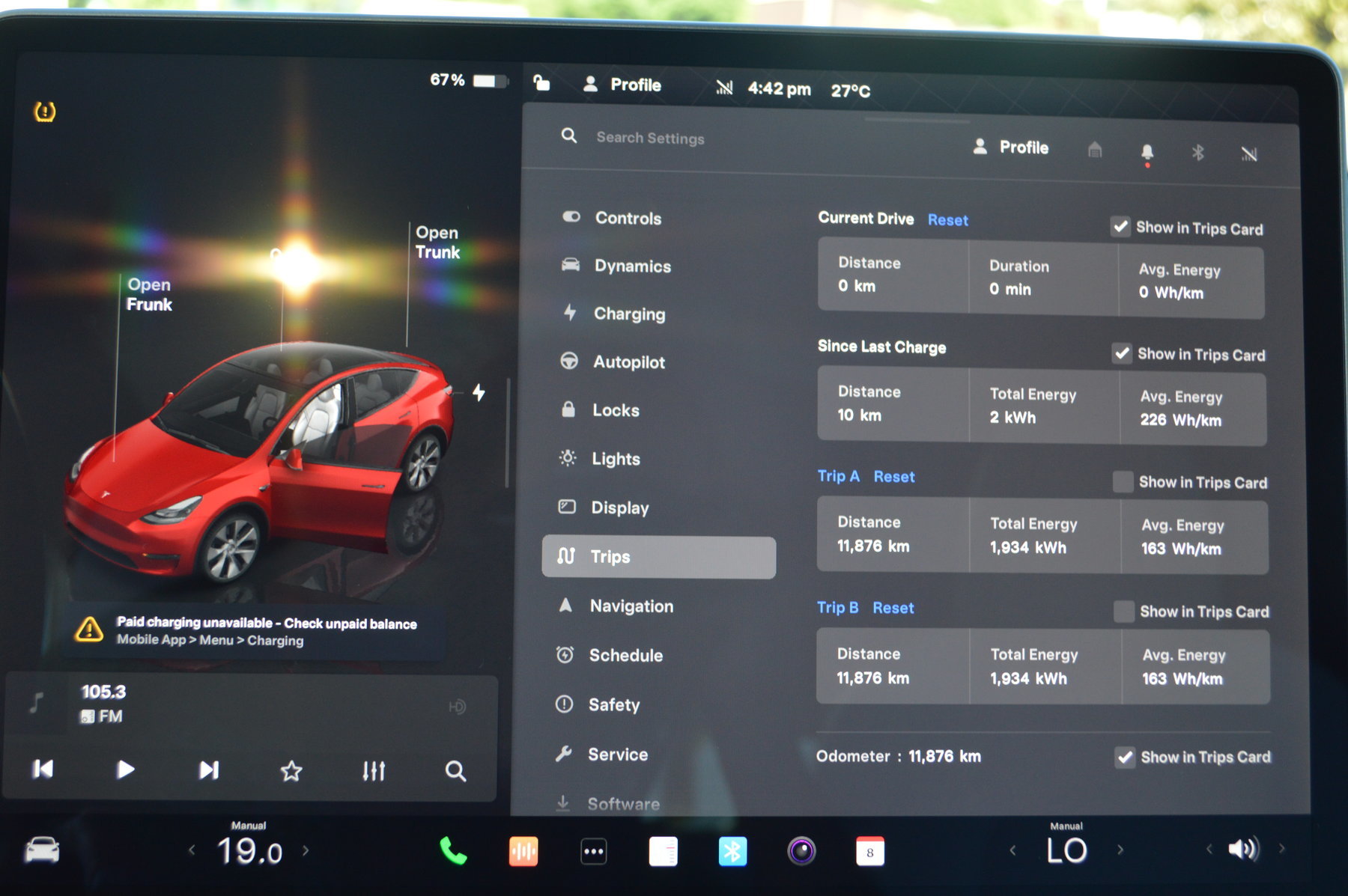The width and height of the screenshot is (1348, 896).
Task: Uncheck Current Drive Show in Trips Card
Action: pyautogui.click(x=1120, y=227)
